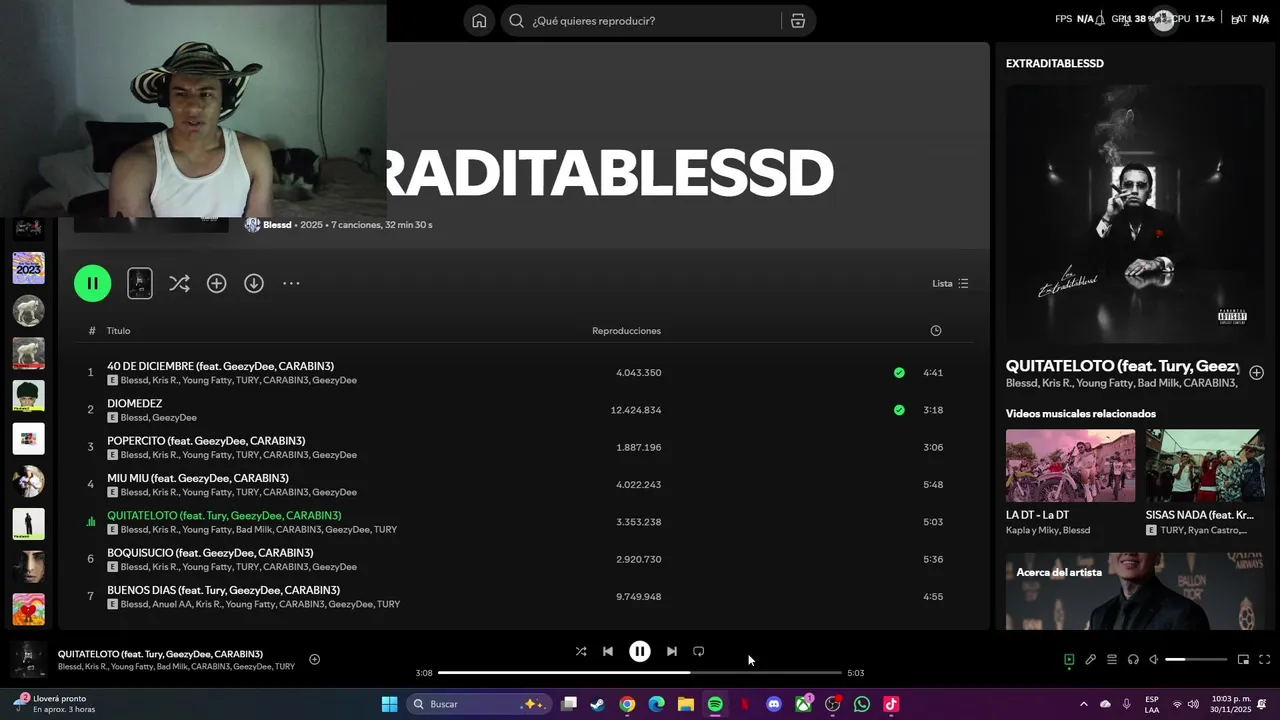Open Connect to a device headphones icon
Image resolution: width=1280 pixels, height=720 pixels.
tap(1133, 659)
